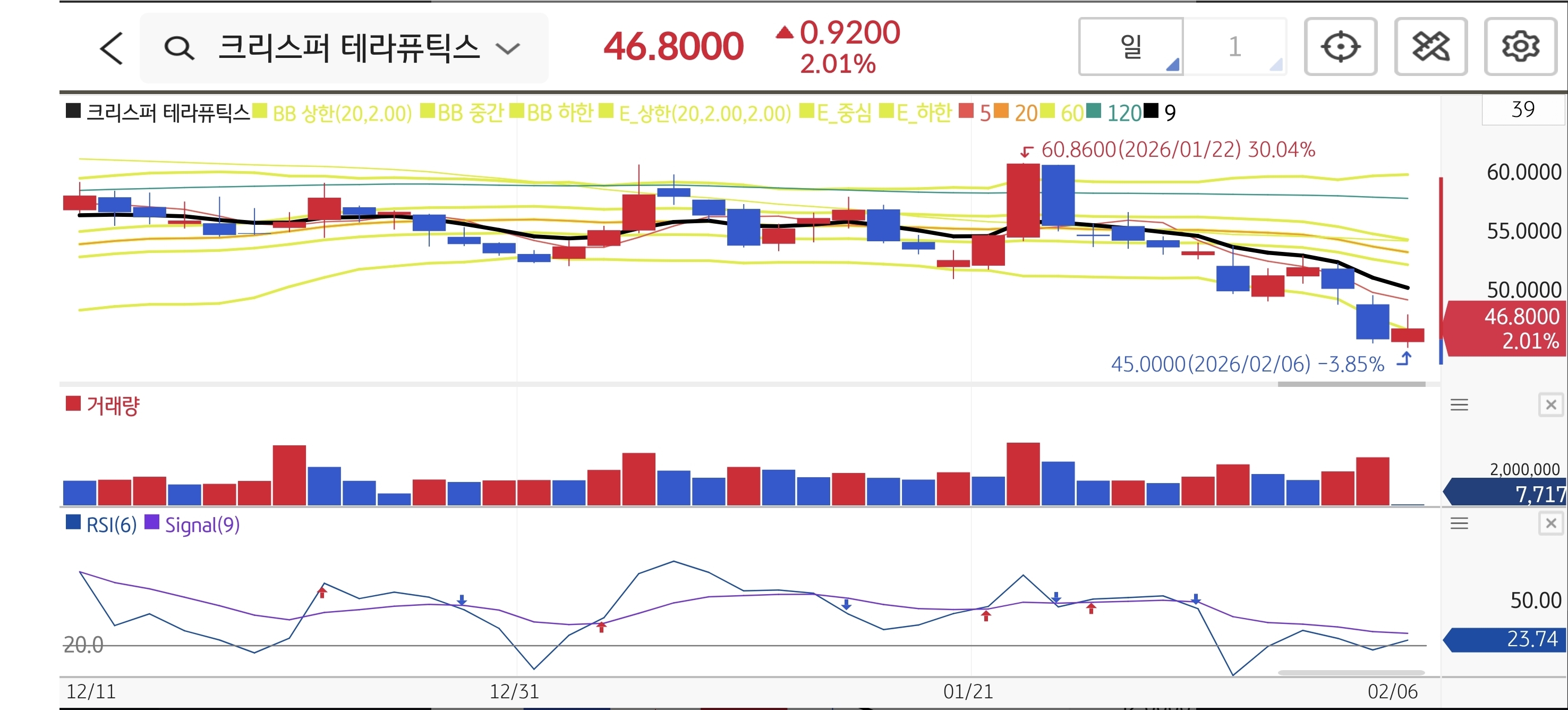The width and height of the screenshot is (1568, 710).
Task: Close the RSI indicator panel
Action: coord(1550,523)
